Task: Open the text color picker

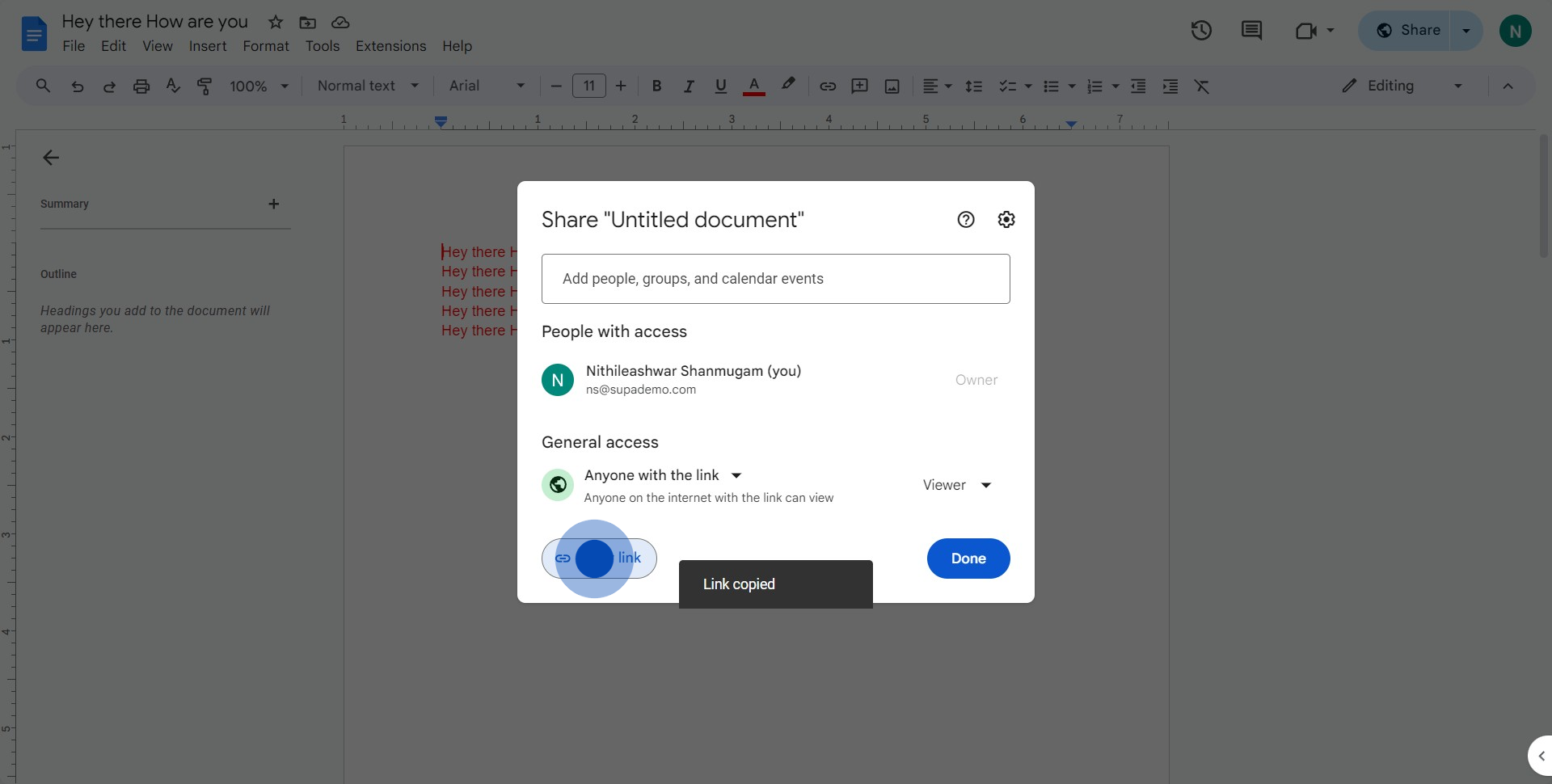Action: 753,86
